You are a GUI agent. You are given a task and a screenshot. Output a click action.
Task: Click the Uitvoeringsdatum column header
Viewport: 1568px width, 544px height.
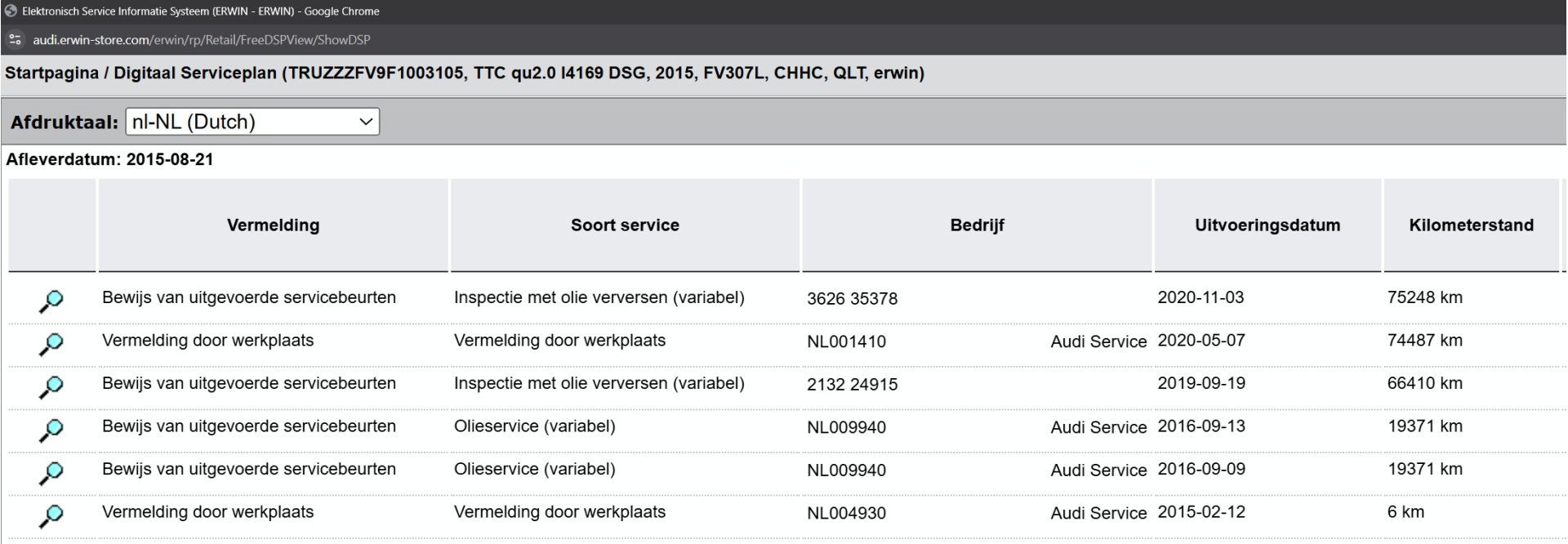click(1267, 225)
